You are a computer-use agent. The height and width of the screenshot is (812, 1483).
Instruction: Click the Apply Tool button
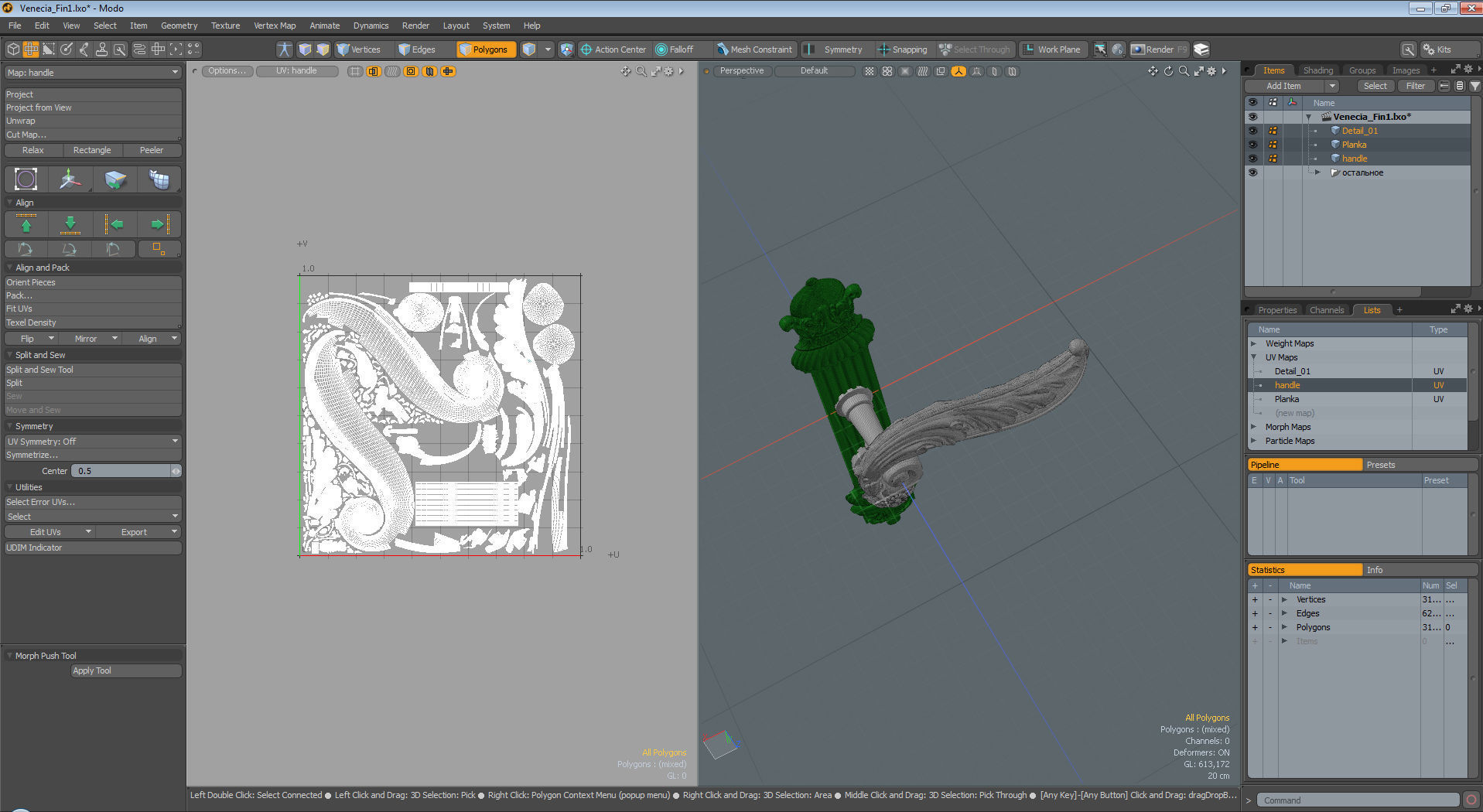(126, 670)
